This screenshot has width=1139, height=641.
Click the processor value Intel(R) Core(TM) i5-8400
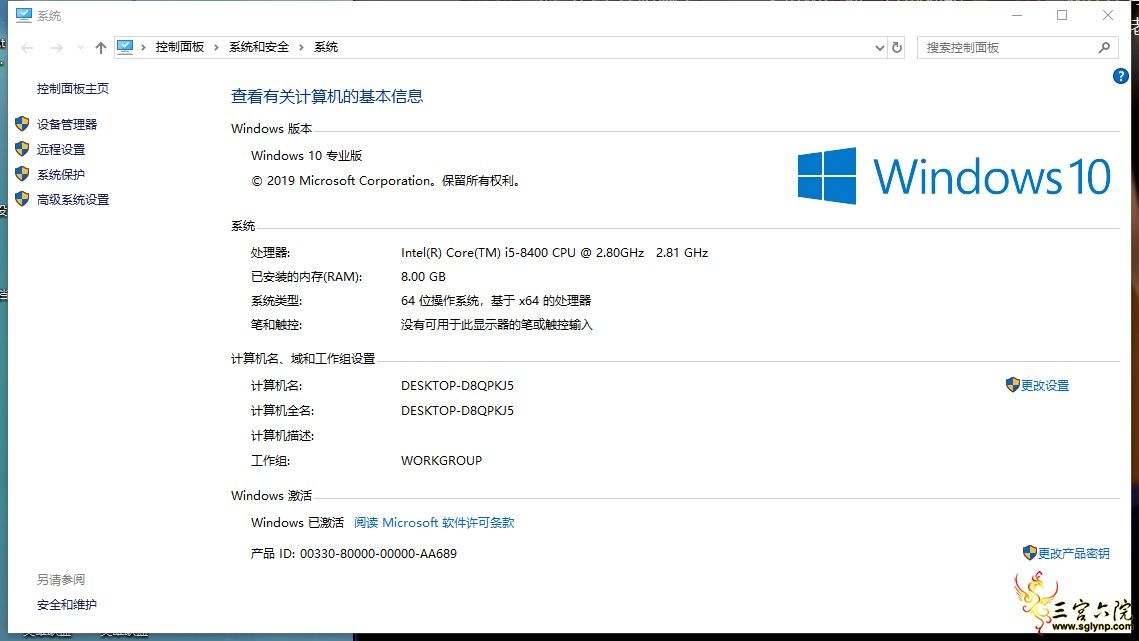point(554,253)
